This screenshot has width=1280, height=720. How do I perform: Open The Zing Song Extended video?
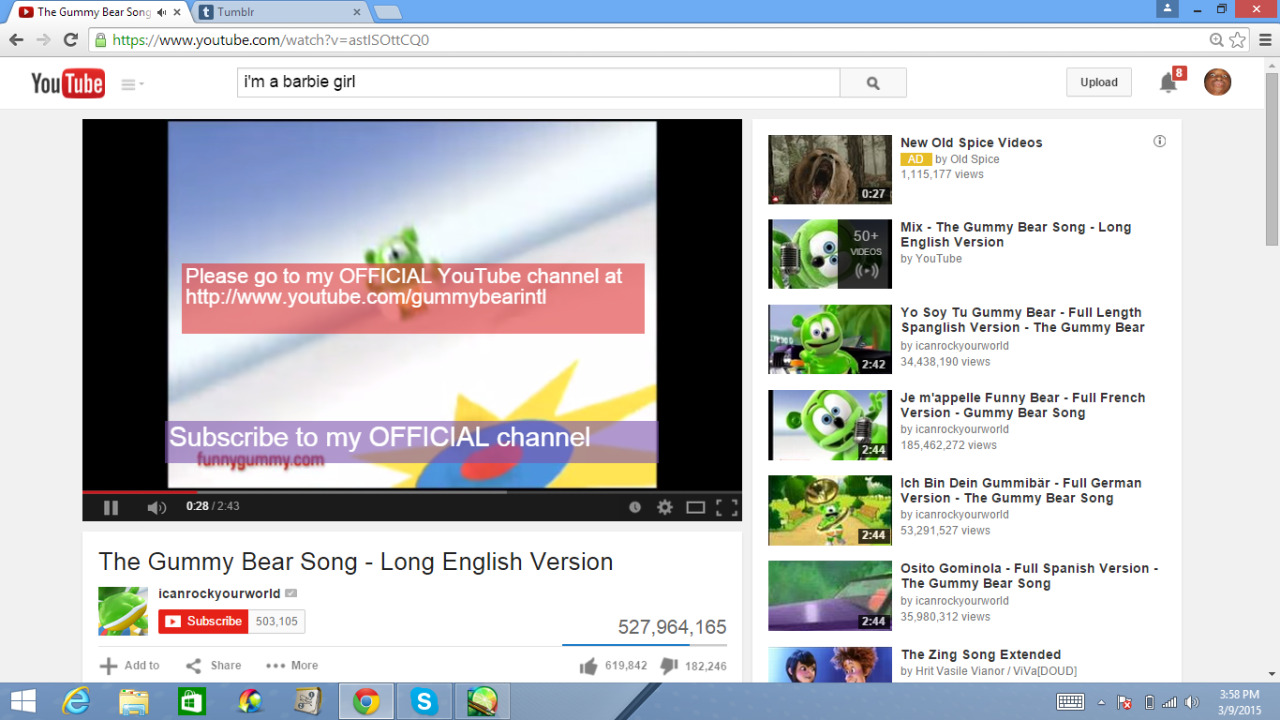click(x=980, y=655)
